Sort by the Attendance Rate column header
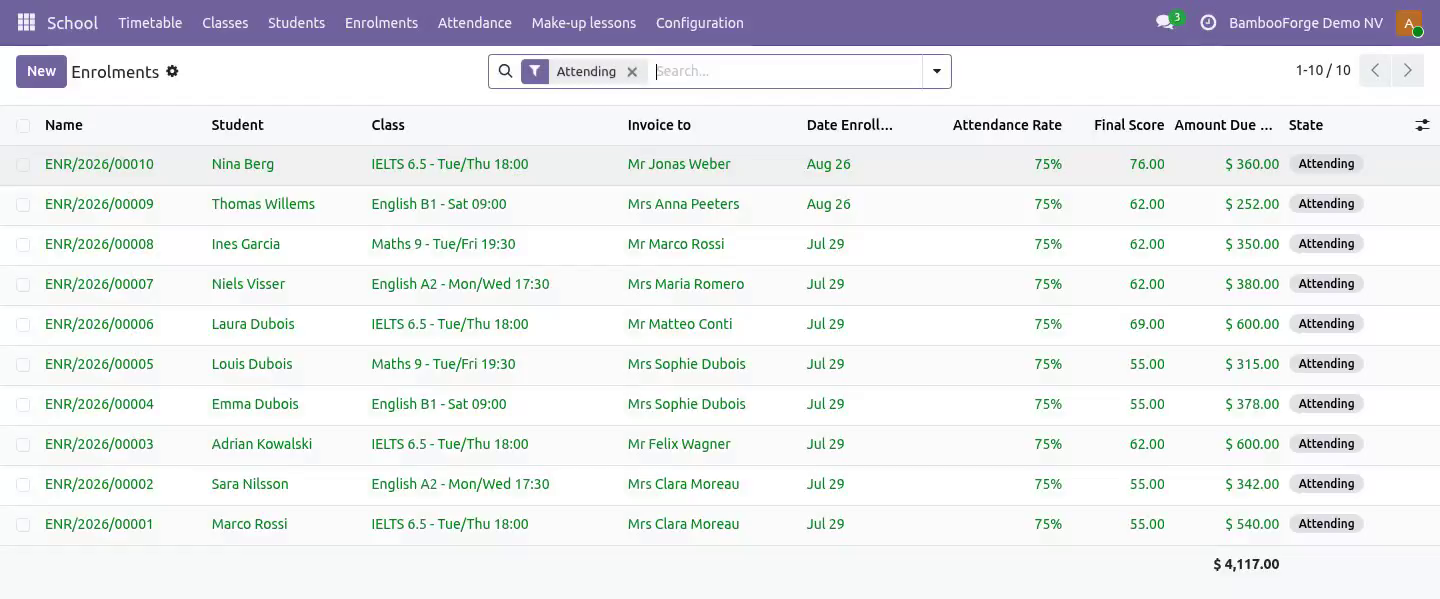Viewport: 1440px width, 599px height. click(x=1007, y=125)
